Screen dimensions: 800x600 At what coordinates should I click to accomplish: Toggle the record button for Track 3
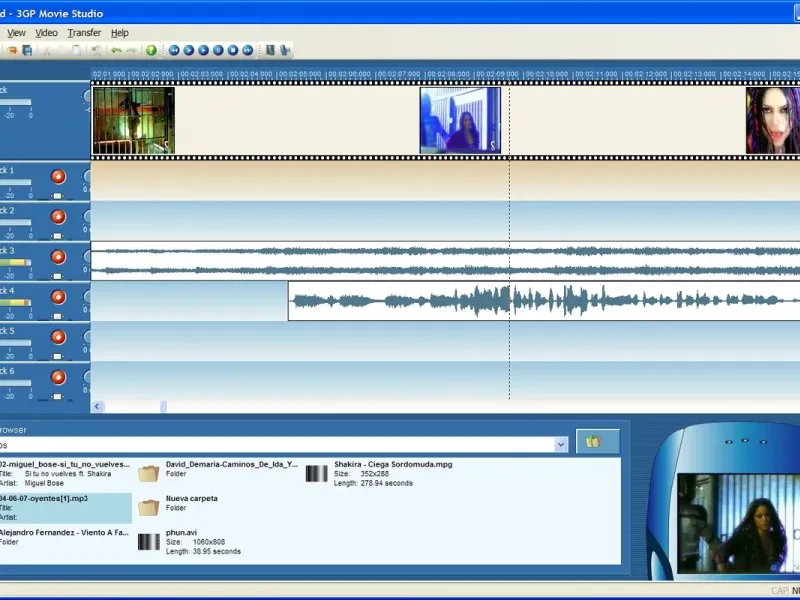point(58,257)
